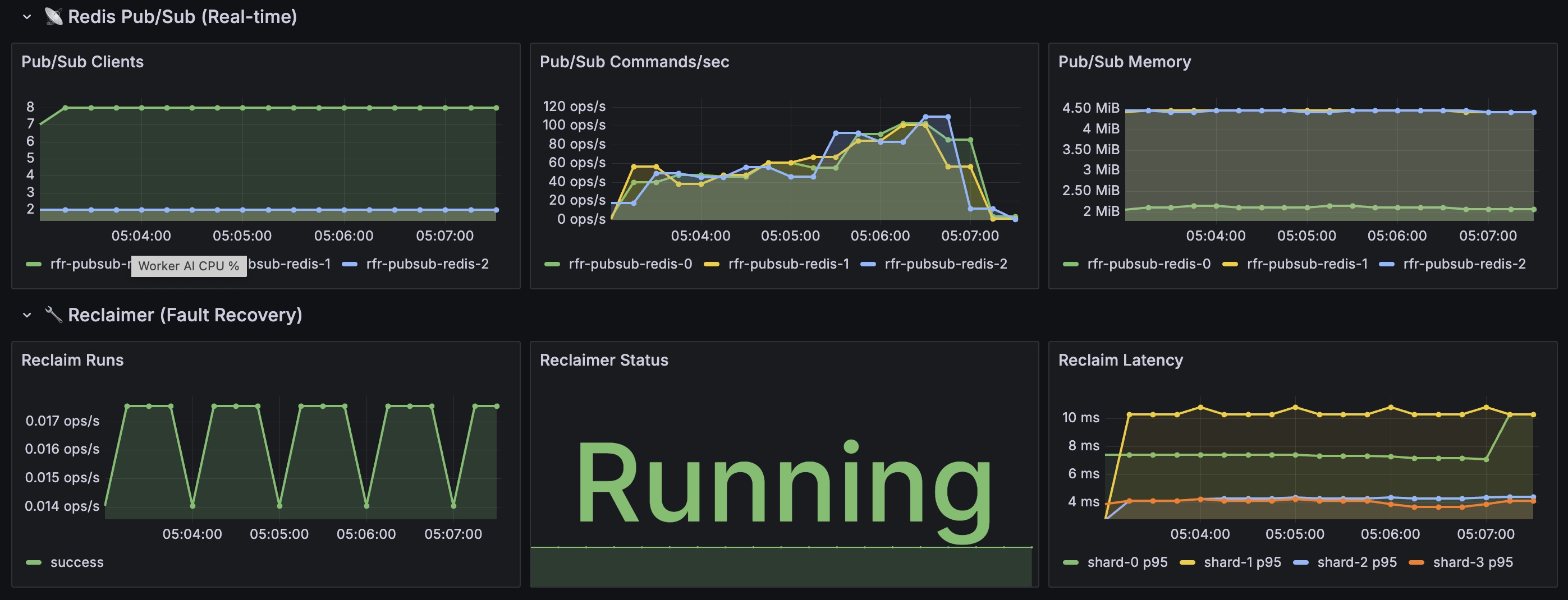This screenshot has width=1568, height=600.
Task: Toggle rfr-pubsub-redis-1 series in Pub/Sub Memory legend
Action: [1307, 264]
